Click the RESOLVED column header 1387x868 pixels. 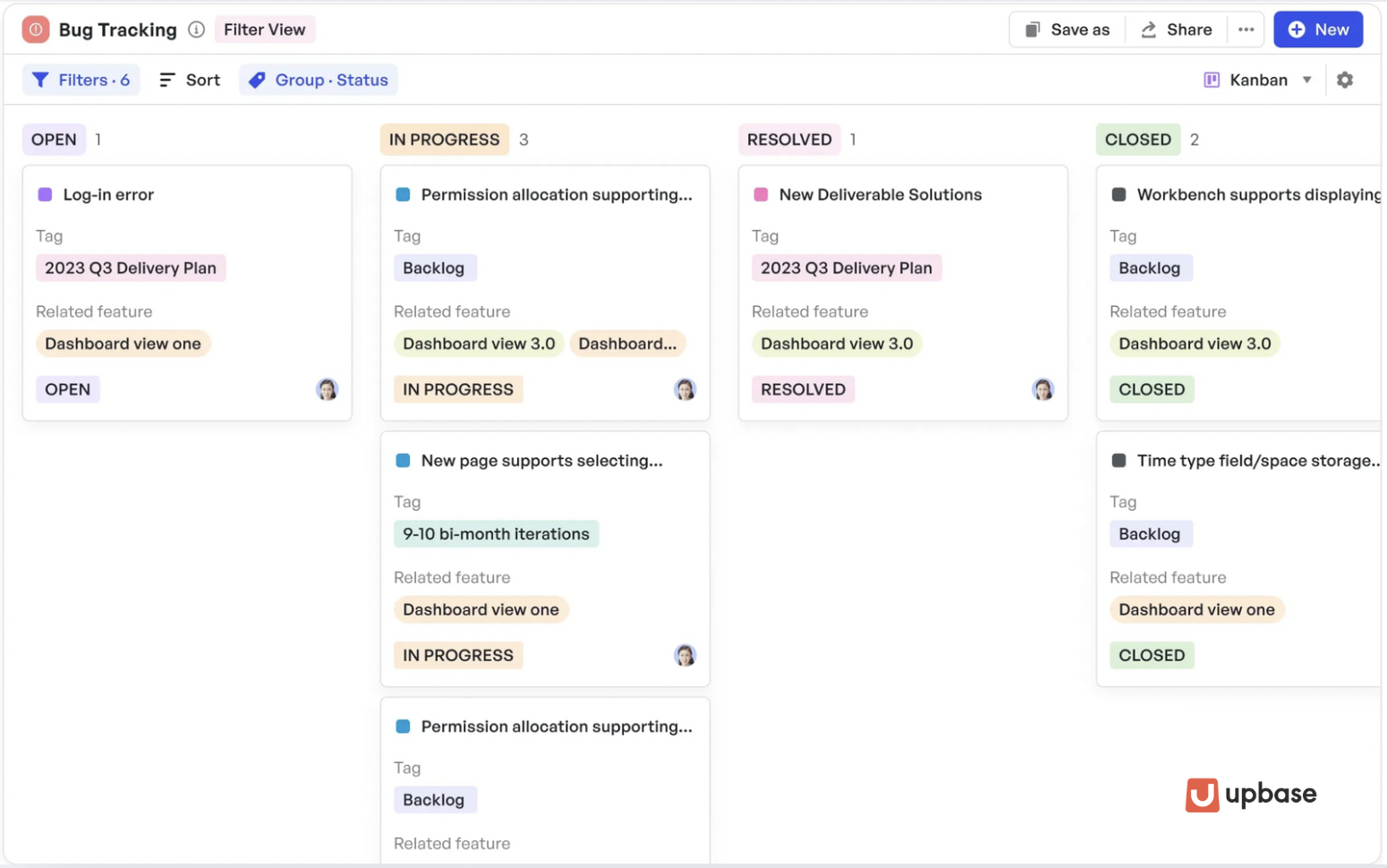tap(789, 140)
